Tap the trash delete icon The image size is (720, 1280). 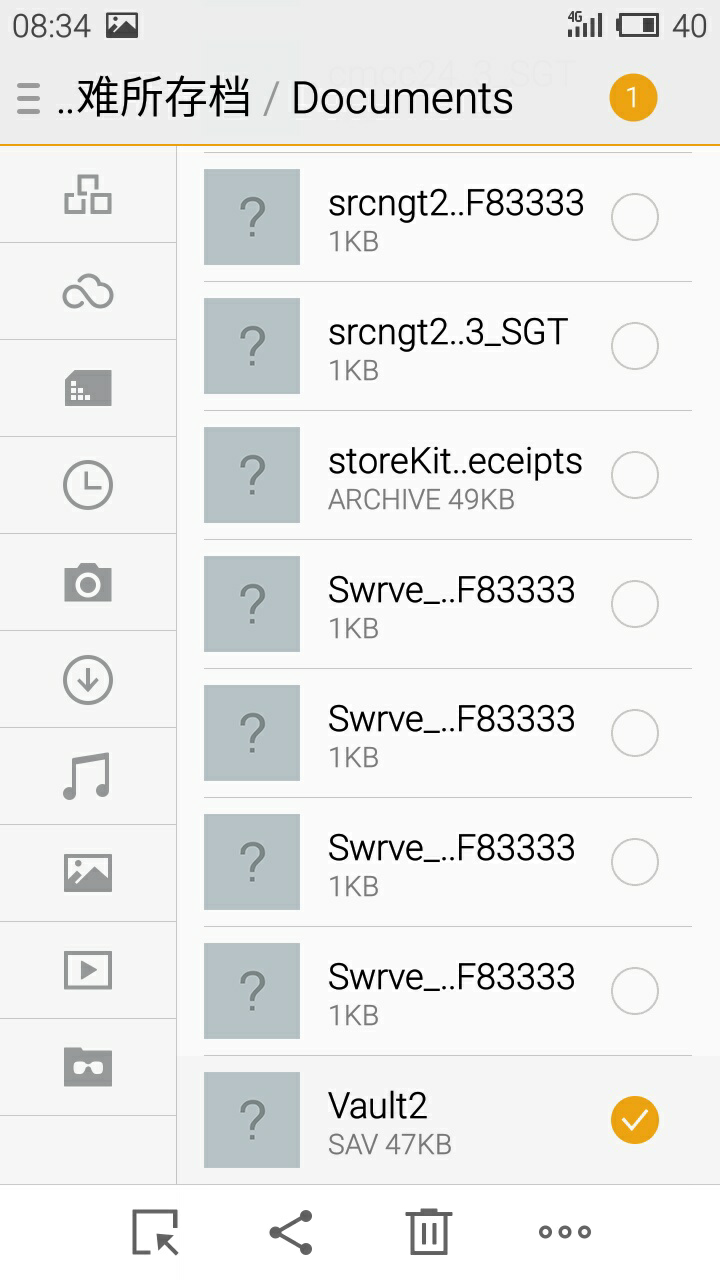tap(428, 1231)
